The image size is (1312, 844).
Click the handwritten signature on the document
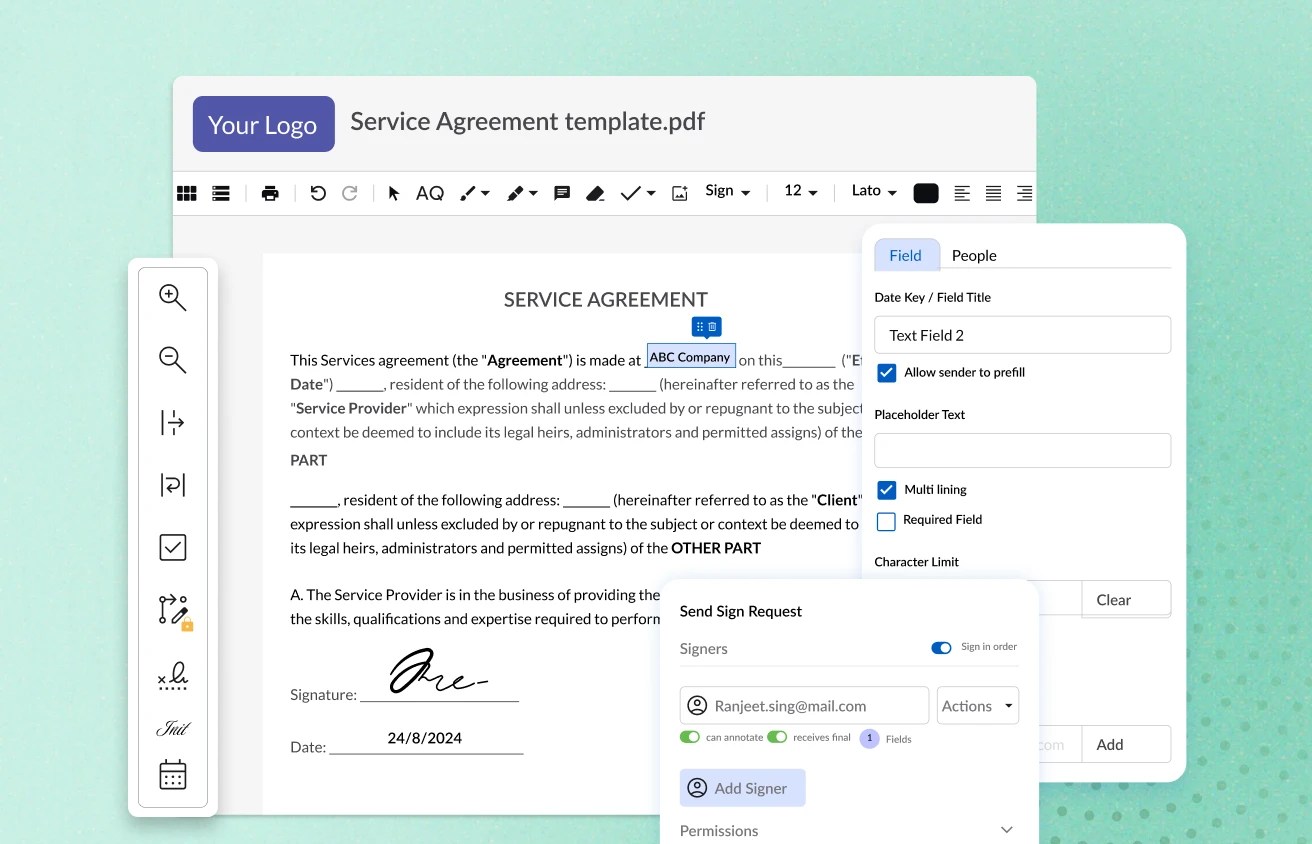438,671
